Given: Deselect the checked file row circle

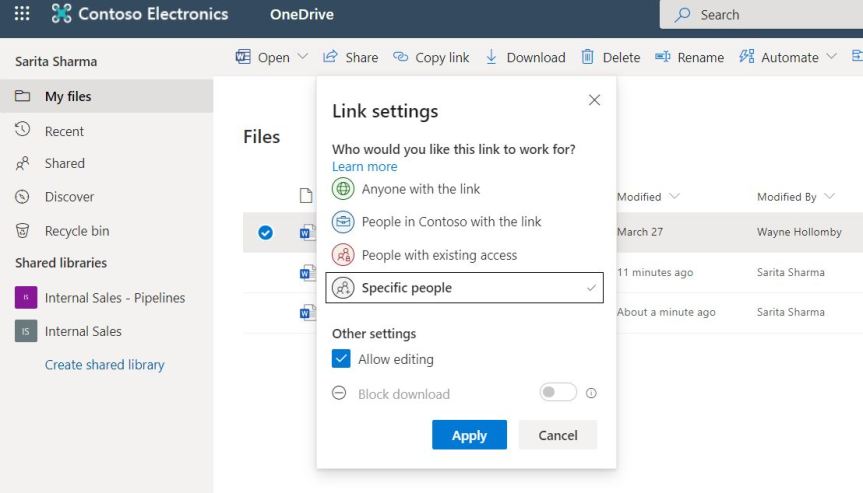Looking at the screenshot, I should click(x=265, y=232).
